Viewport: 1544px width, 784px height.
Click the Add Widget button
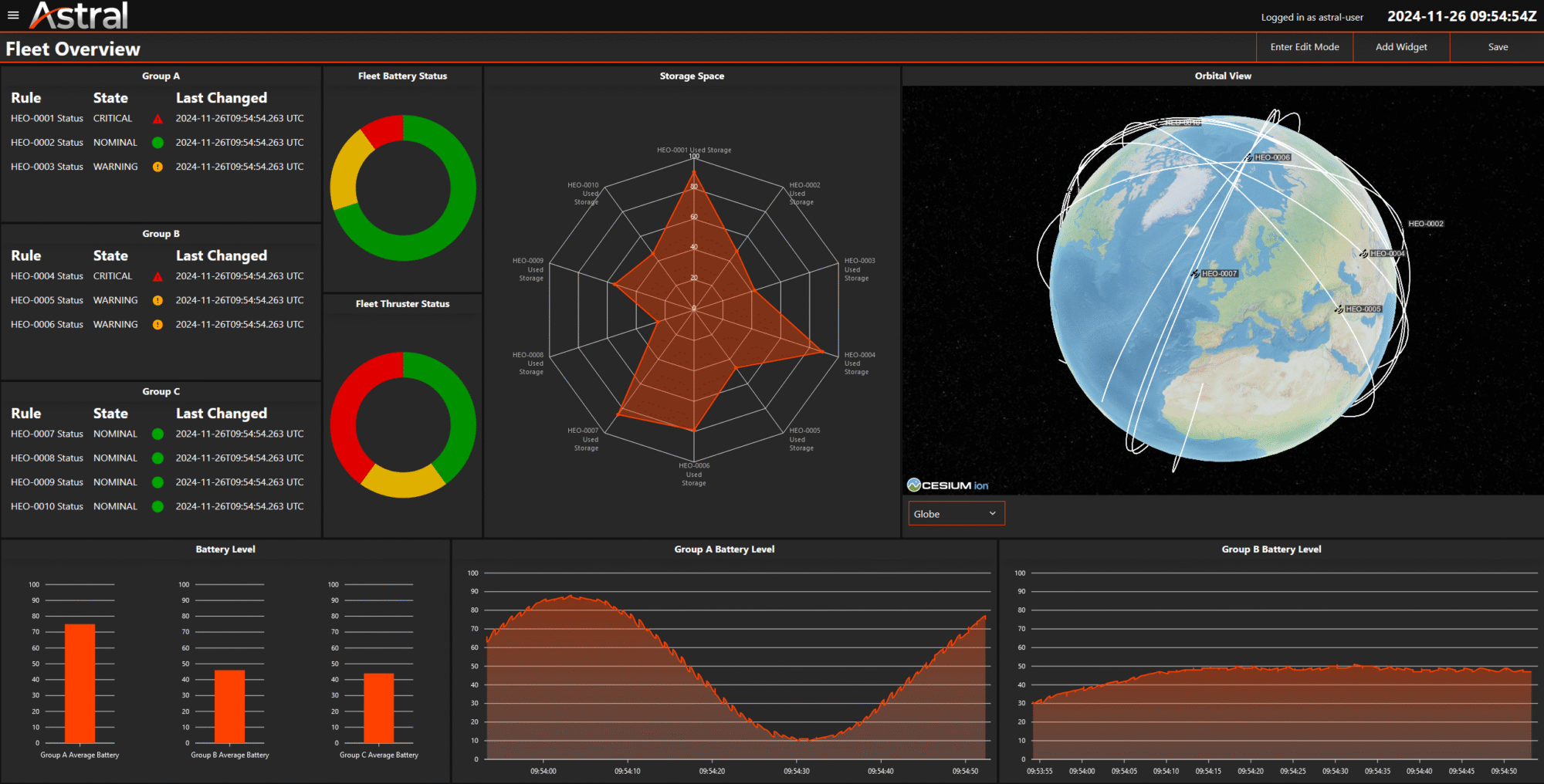pos(1400,47)
